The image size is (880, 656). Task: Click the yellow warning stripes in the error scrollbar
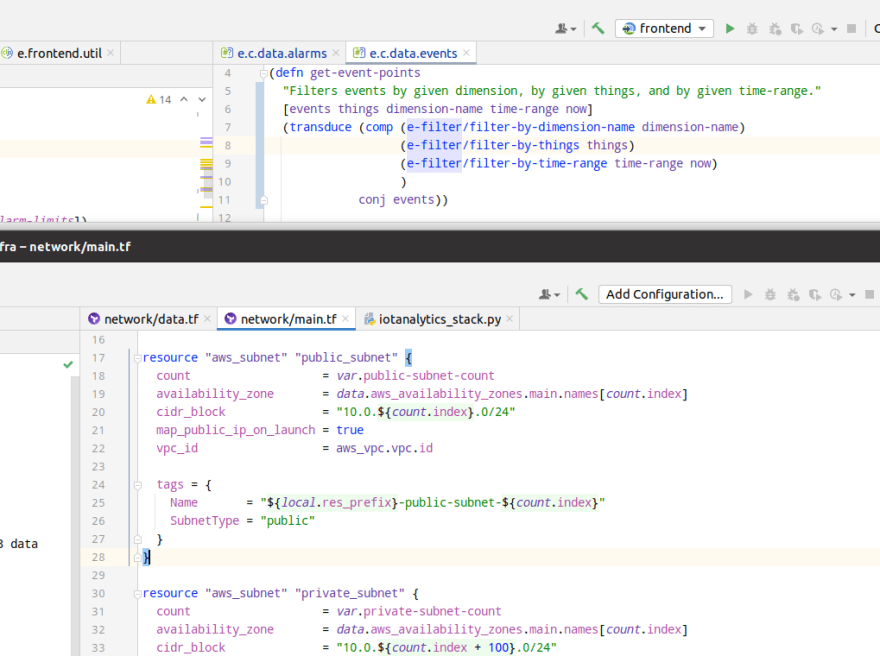[x=207, y=164]
